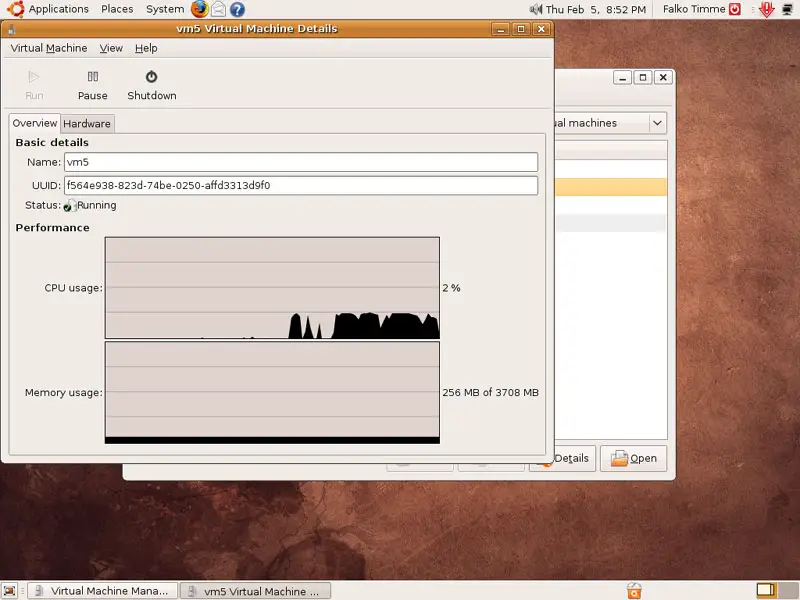The image size is (800, 600).
Task: Click into the Name field containing vm5
Action: [x=301, y=162]
